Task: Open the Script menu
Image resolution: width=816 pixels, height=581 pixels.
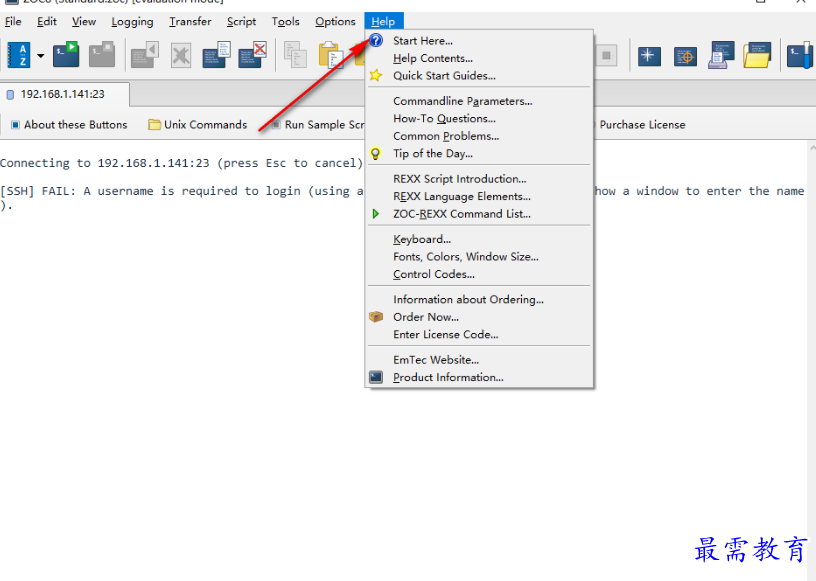Action: tap(241, 21)
